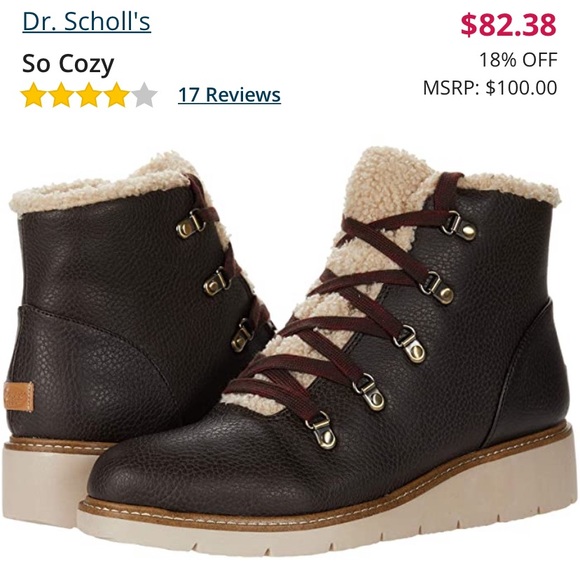The width and height of the screenshot is (580, 580).
Task: Select the So Cozy product title
Action: click(x=68, y=64)
